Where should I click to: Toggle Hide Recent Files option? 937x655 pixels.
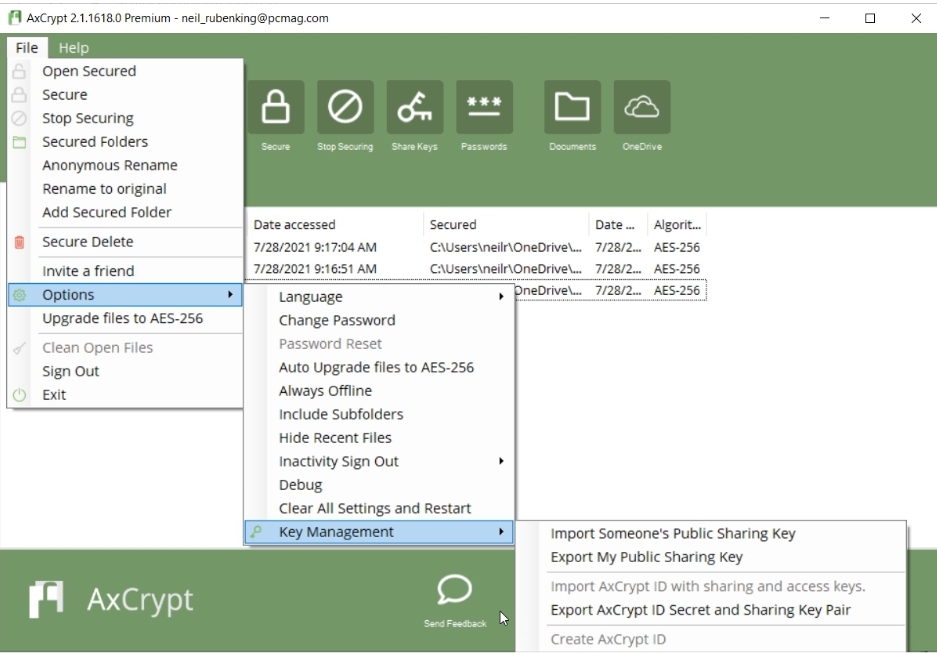point(335,438)
